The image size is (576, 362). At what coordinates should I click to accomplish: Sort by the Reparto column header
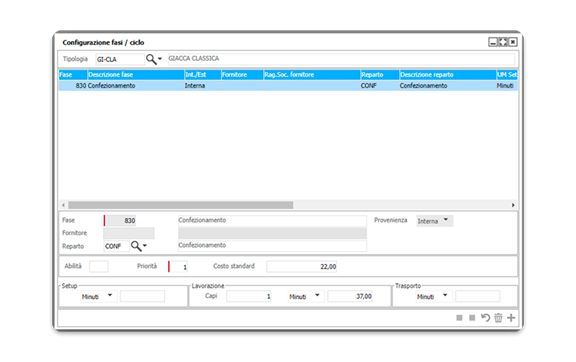380,75
